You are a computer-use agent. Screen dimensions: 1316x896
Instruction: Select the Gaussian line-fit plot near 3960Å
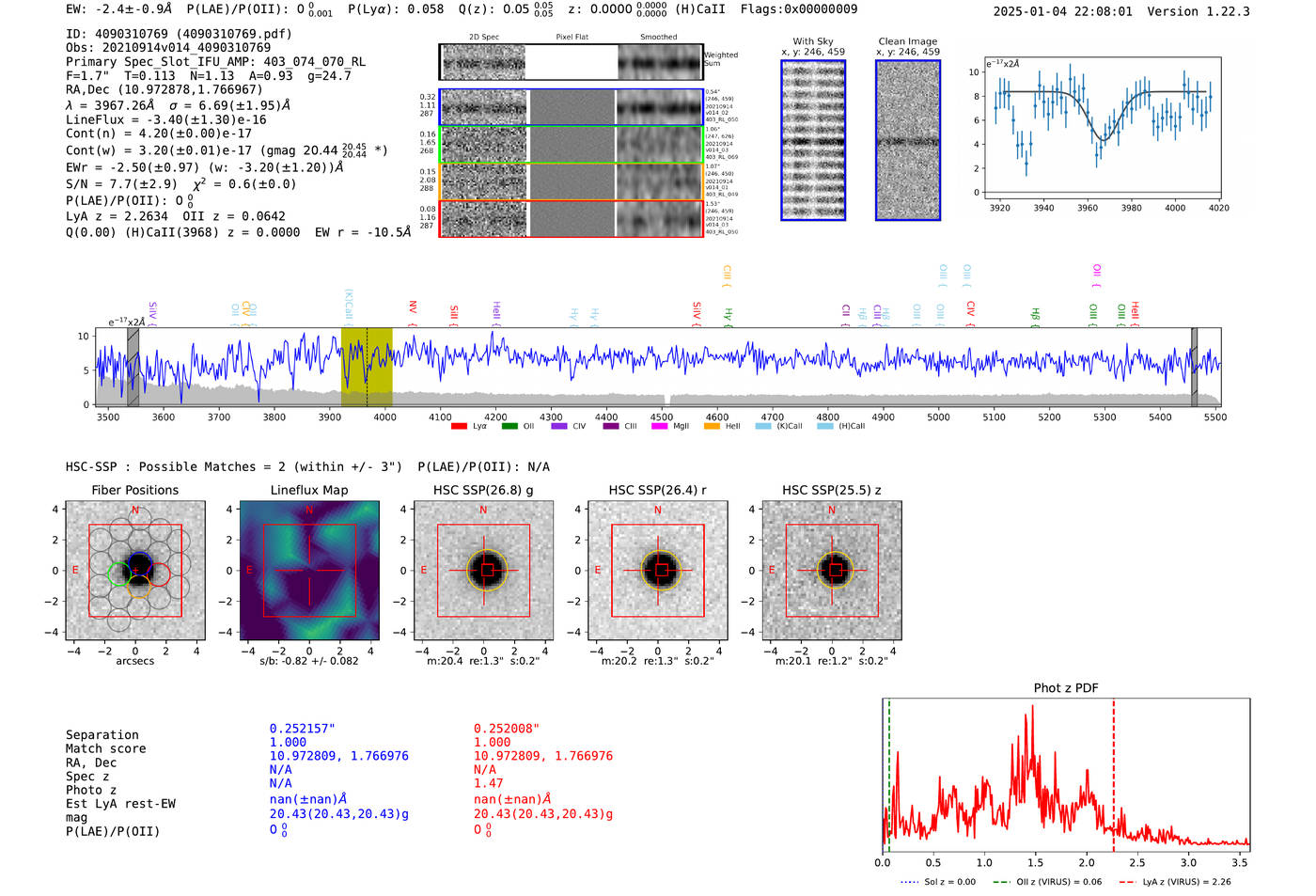point(1103,127)
